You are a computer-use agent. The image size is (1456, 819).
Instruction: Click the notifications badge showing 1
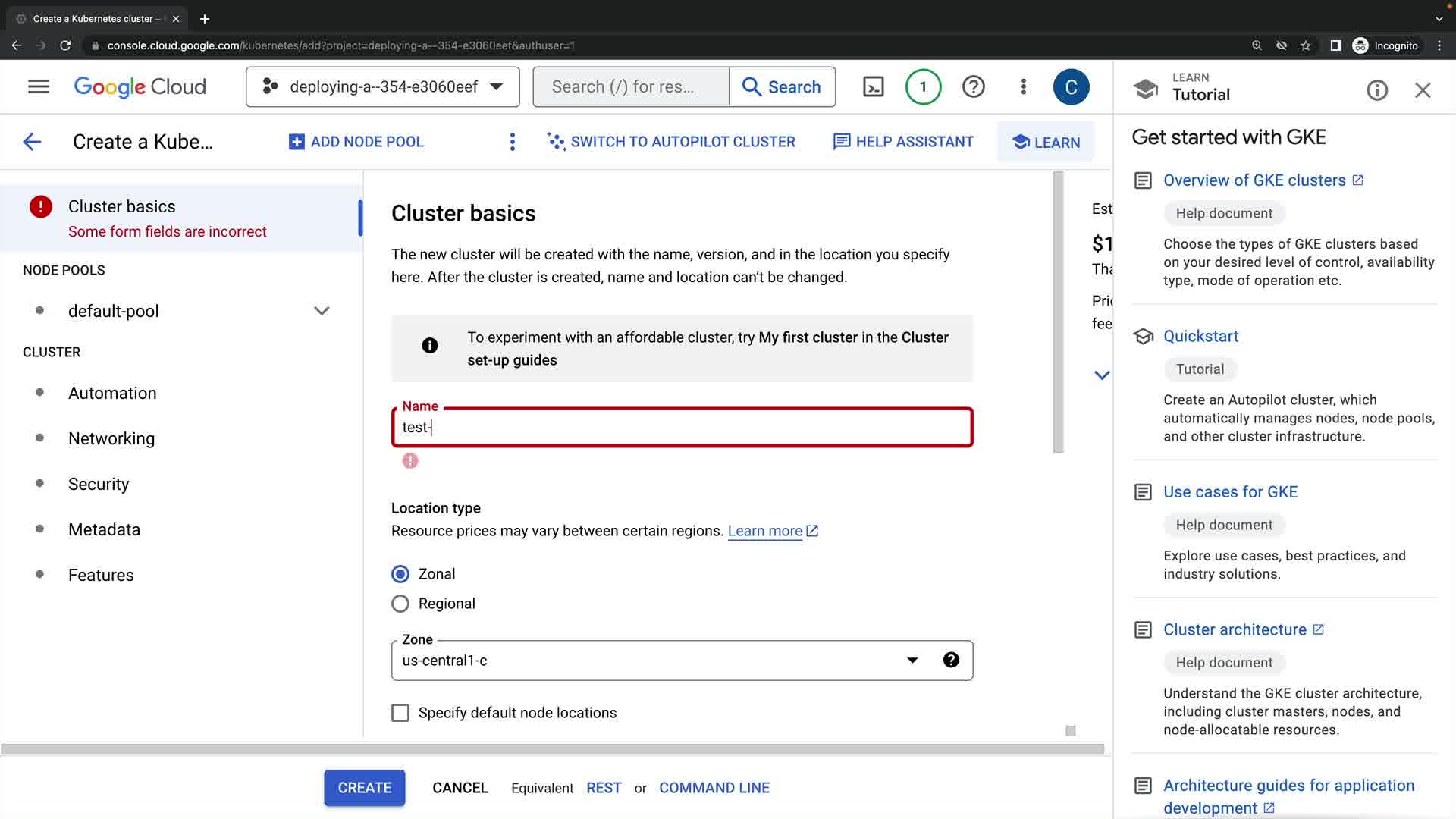[x=923, y=87]
